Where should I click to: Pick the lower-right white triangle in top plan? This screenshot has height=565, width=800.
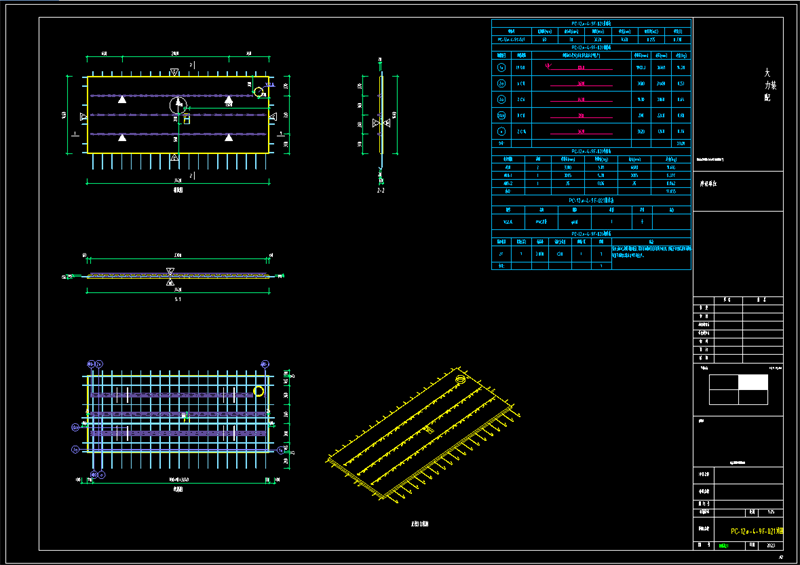click(x=229, y=137)
